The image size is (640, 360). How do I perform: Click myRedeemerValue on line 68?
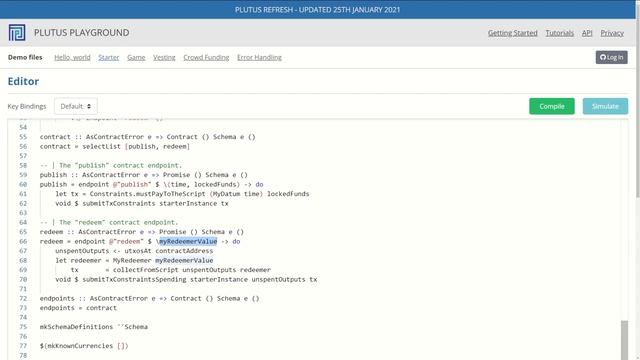(x=184, y=260)
